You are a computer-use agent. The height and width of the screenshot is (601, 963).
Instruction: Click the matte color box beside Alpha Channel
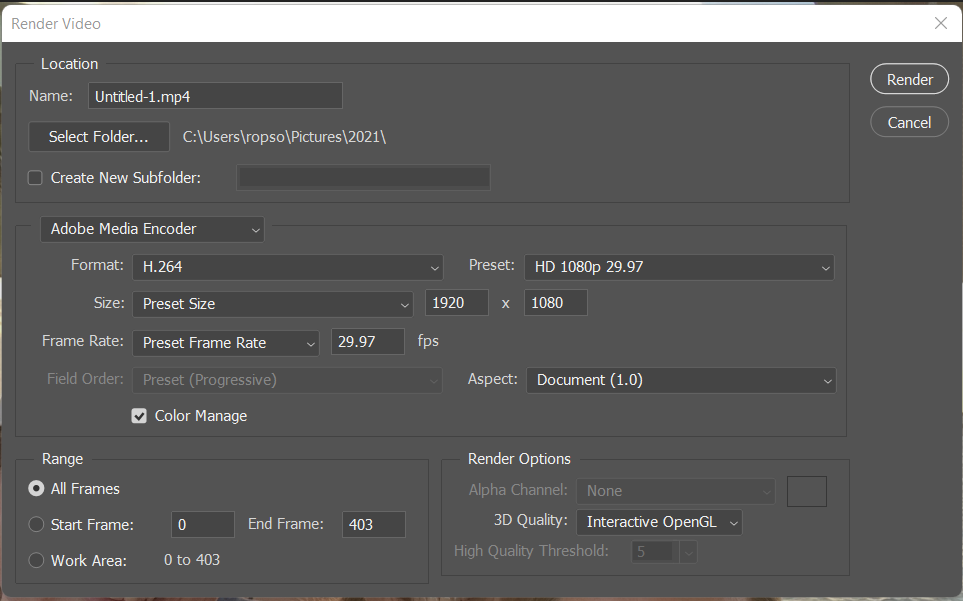click(x=806, y=491)
